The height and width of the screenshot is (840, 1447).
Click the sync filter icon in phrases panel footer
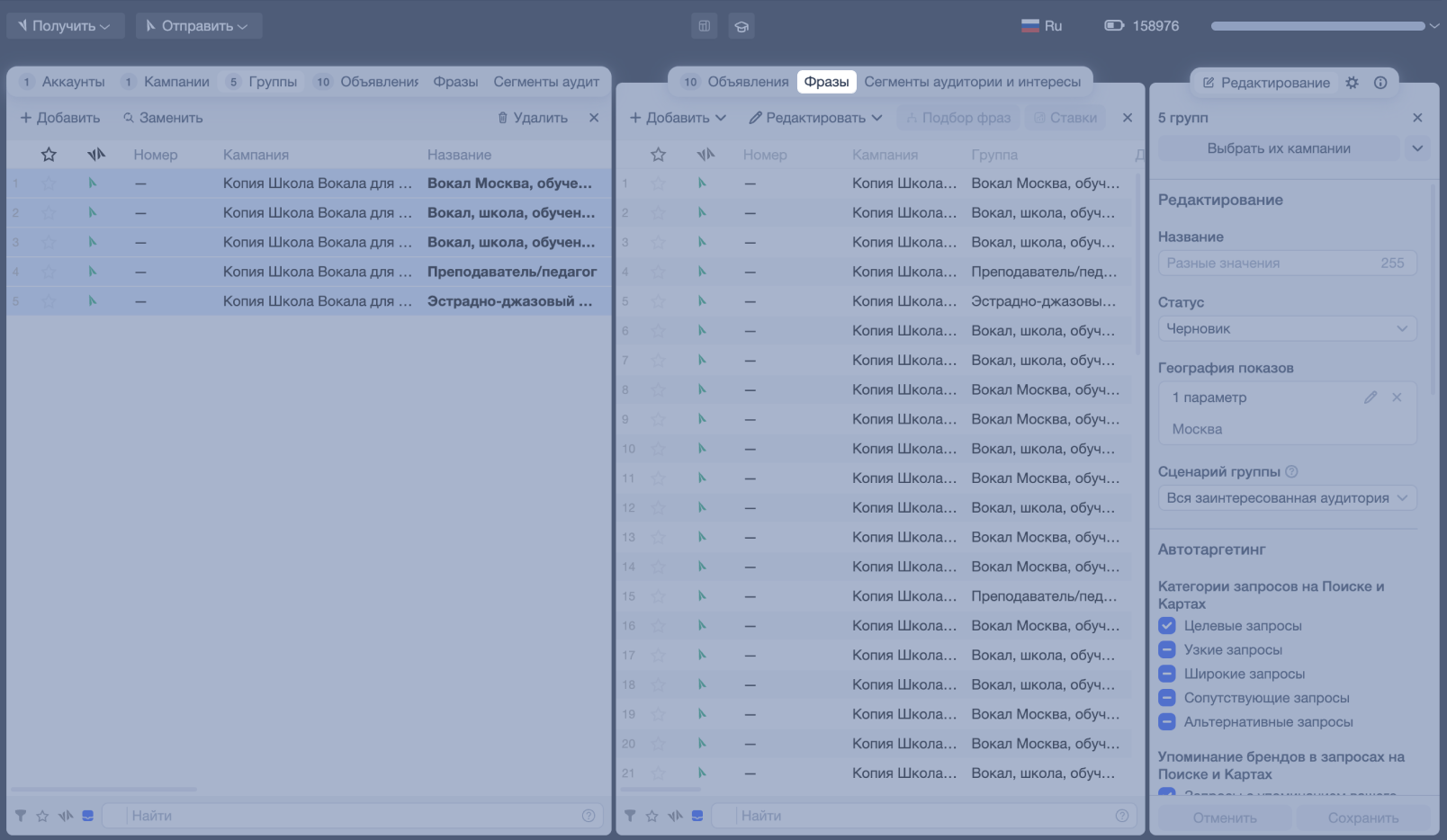675,816
